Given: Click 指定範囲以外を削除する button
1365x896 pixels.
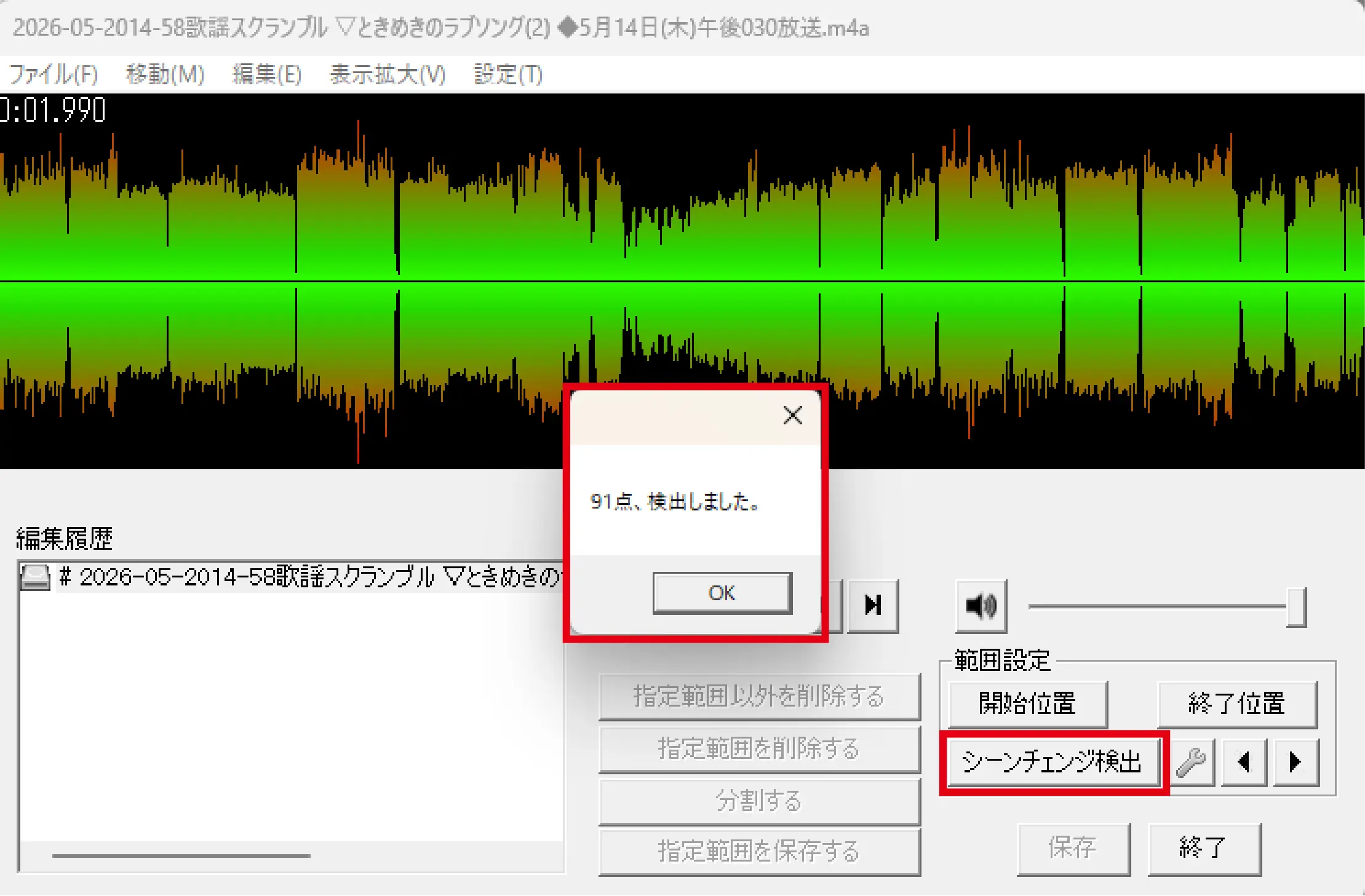Looking at the screenshot, I should click(x=759, y=696).
